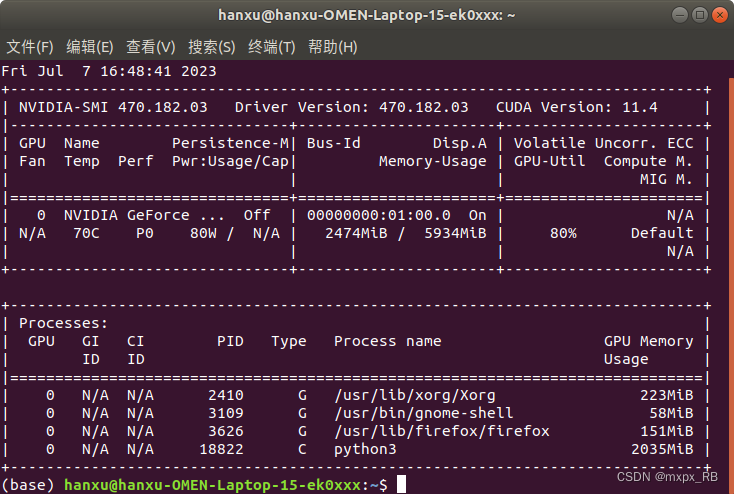Open the 查看(V) menu
Viewport: 734px width, 494px height.
click(x=151, y=47)
